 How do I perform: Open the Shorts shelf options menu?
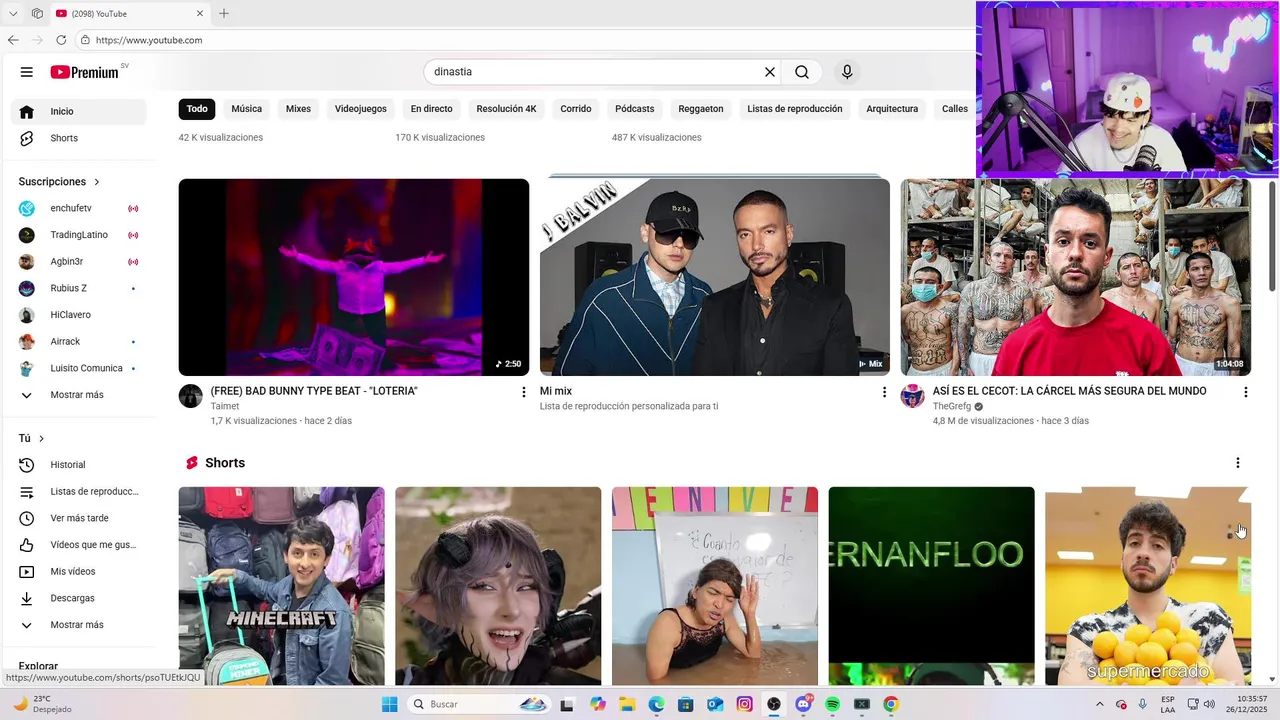coord(1238,463)
